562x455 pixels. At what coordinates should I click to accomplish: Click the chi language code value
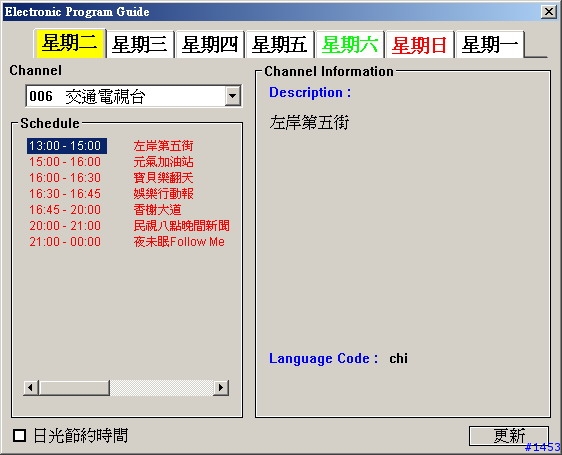click(x=398, y=358)
